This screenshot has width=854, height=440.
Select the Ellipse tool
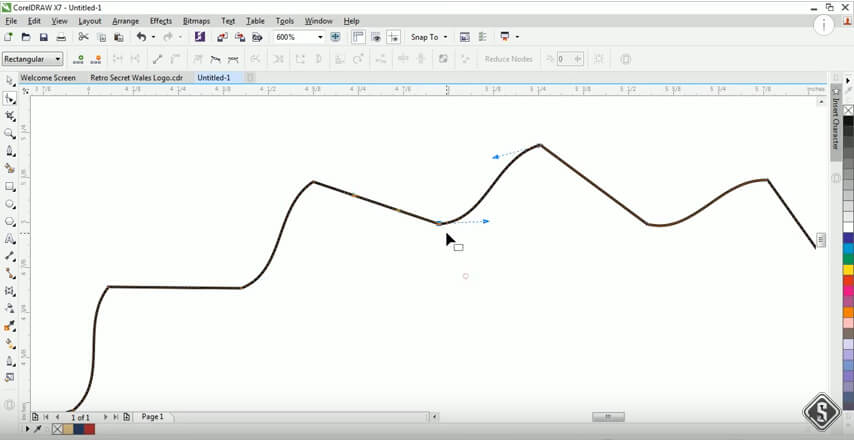click(10, 205)
